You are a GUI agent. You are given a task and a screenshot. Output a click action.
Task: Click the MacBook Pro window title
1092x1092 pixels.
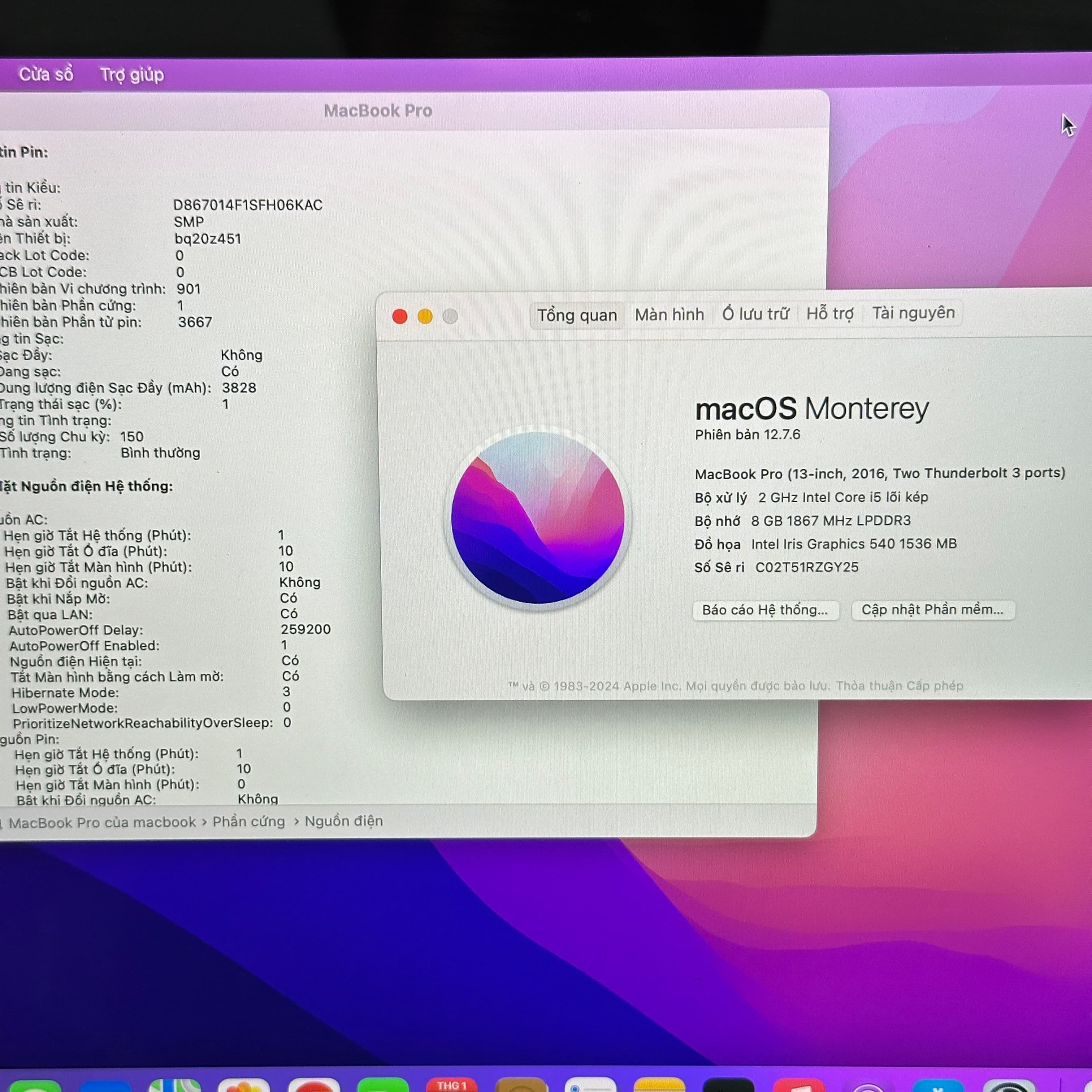378,111
